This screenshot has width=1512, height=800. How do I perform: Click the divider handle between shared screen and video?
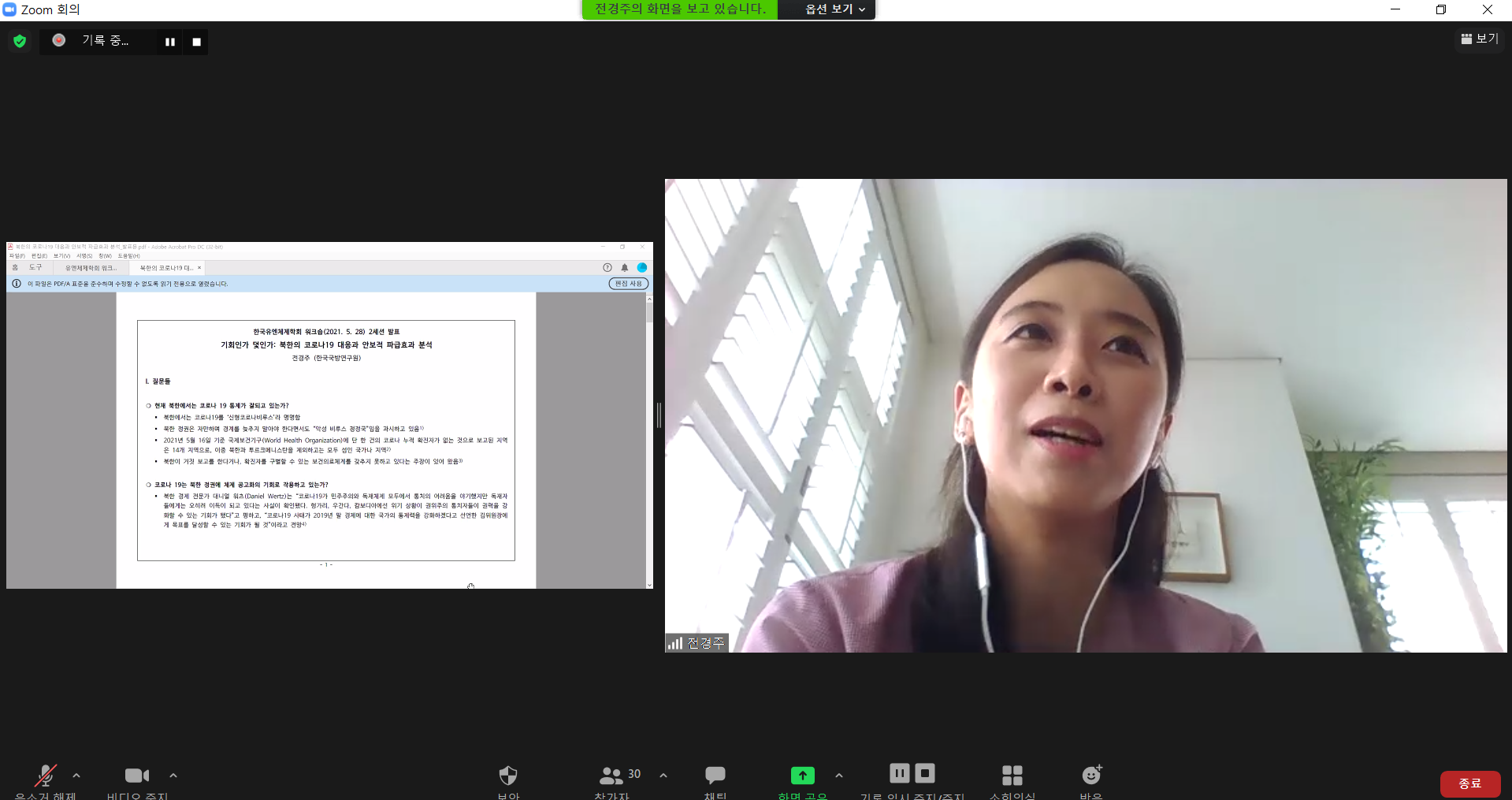click(x=659, y=415)
